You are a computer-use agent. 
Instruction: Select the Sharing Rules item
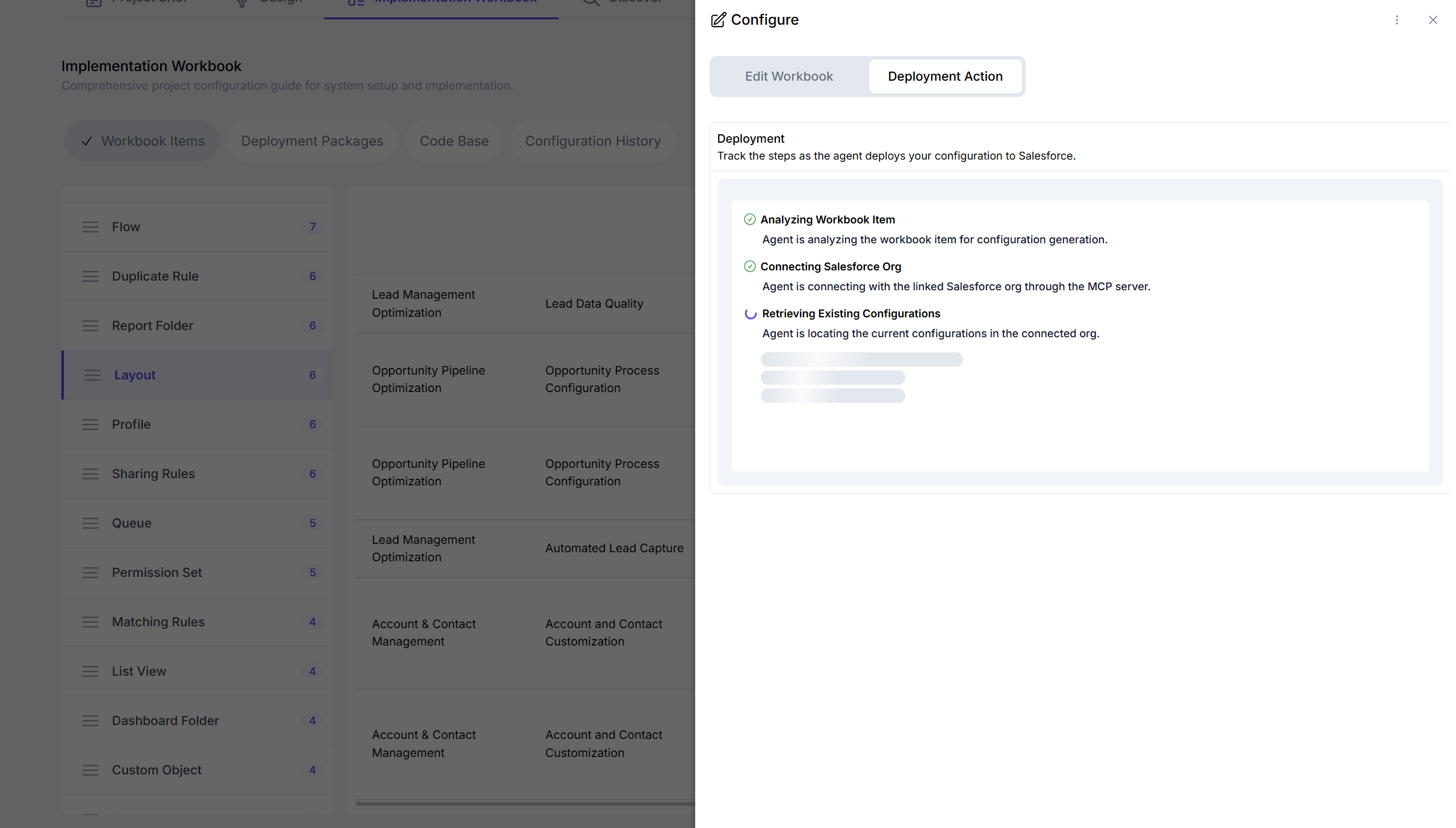(197, 474)
